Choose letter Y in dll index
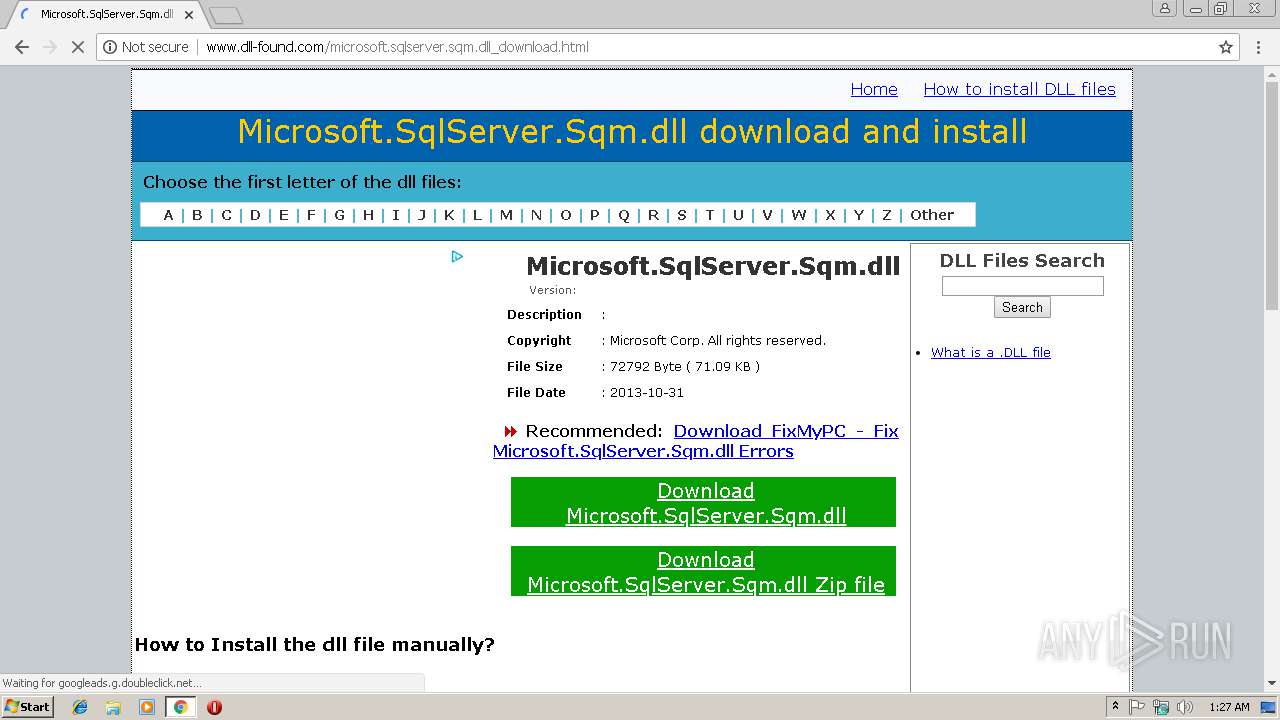This screenshot has width=1280, height=720. pyautogui.click(x=858, y=215)
